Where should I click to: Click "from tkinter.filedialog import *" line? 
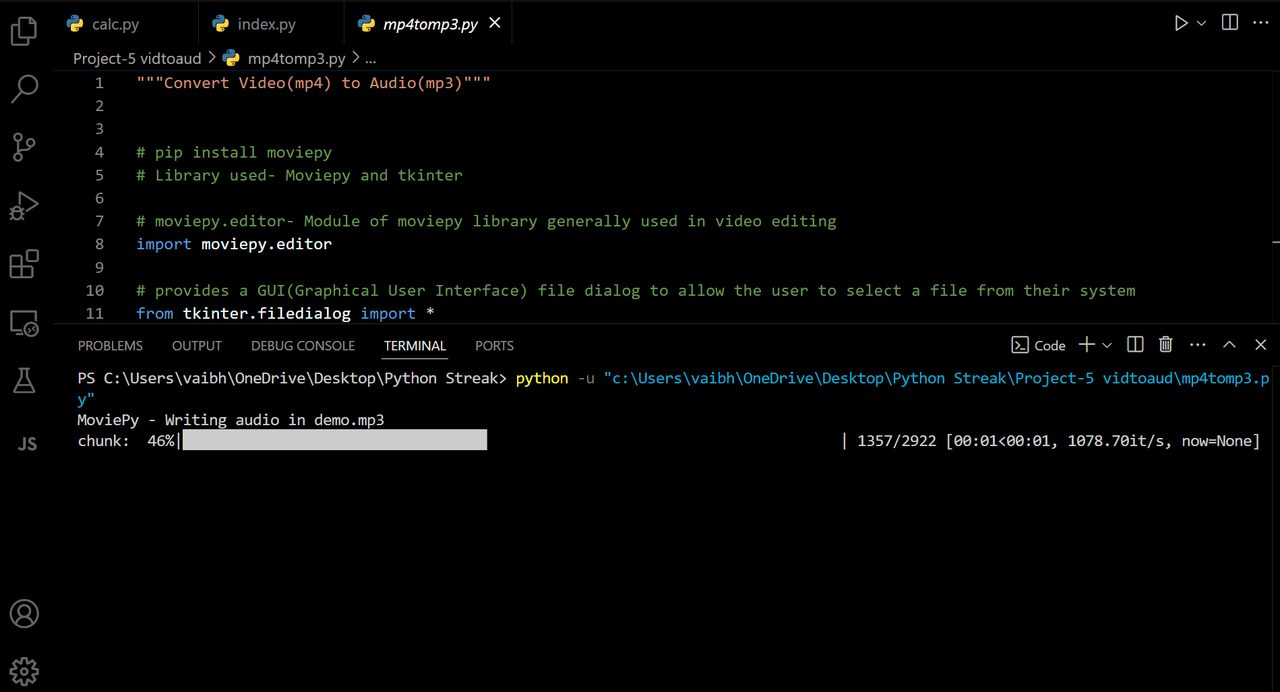[x=285, y=313]
